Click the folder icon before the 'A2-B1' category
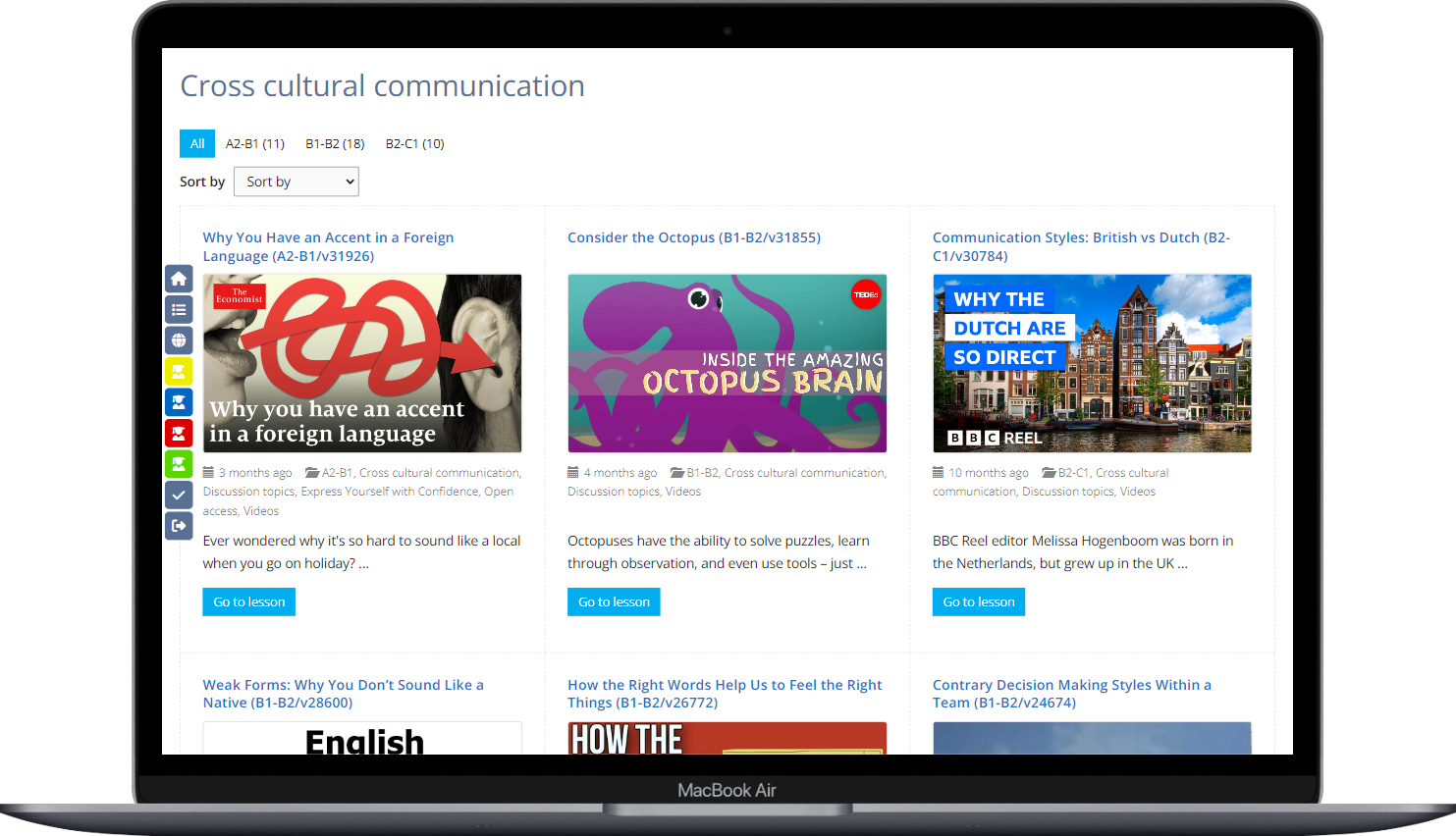The image size is (1456, 836). 312,472
